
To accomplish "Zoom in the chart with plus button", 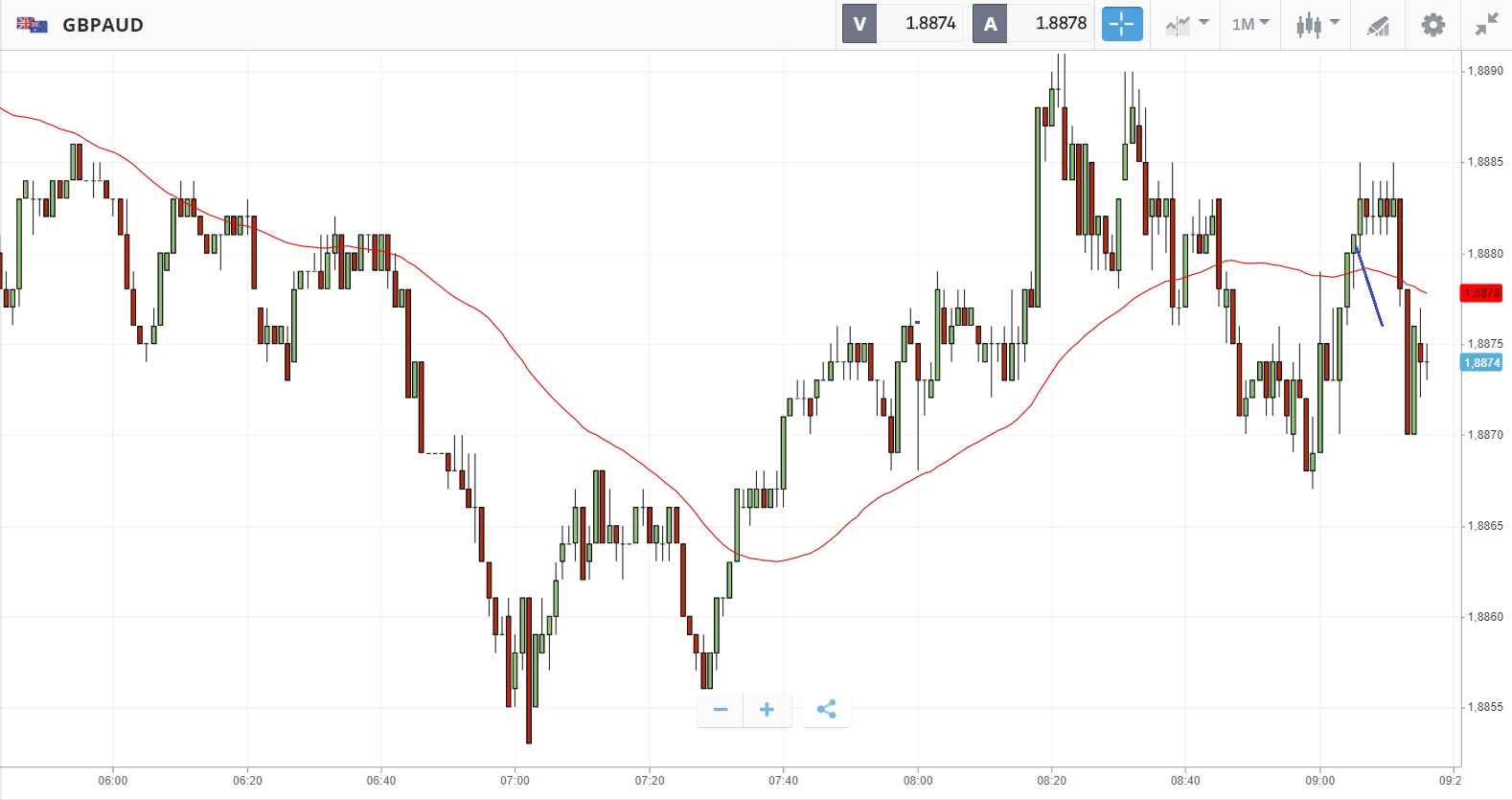I will pos(767,710).
